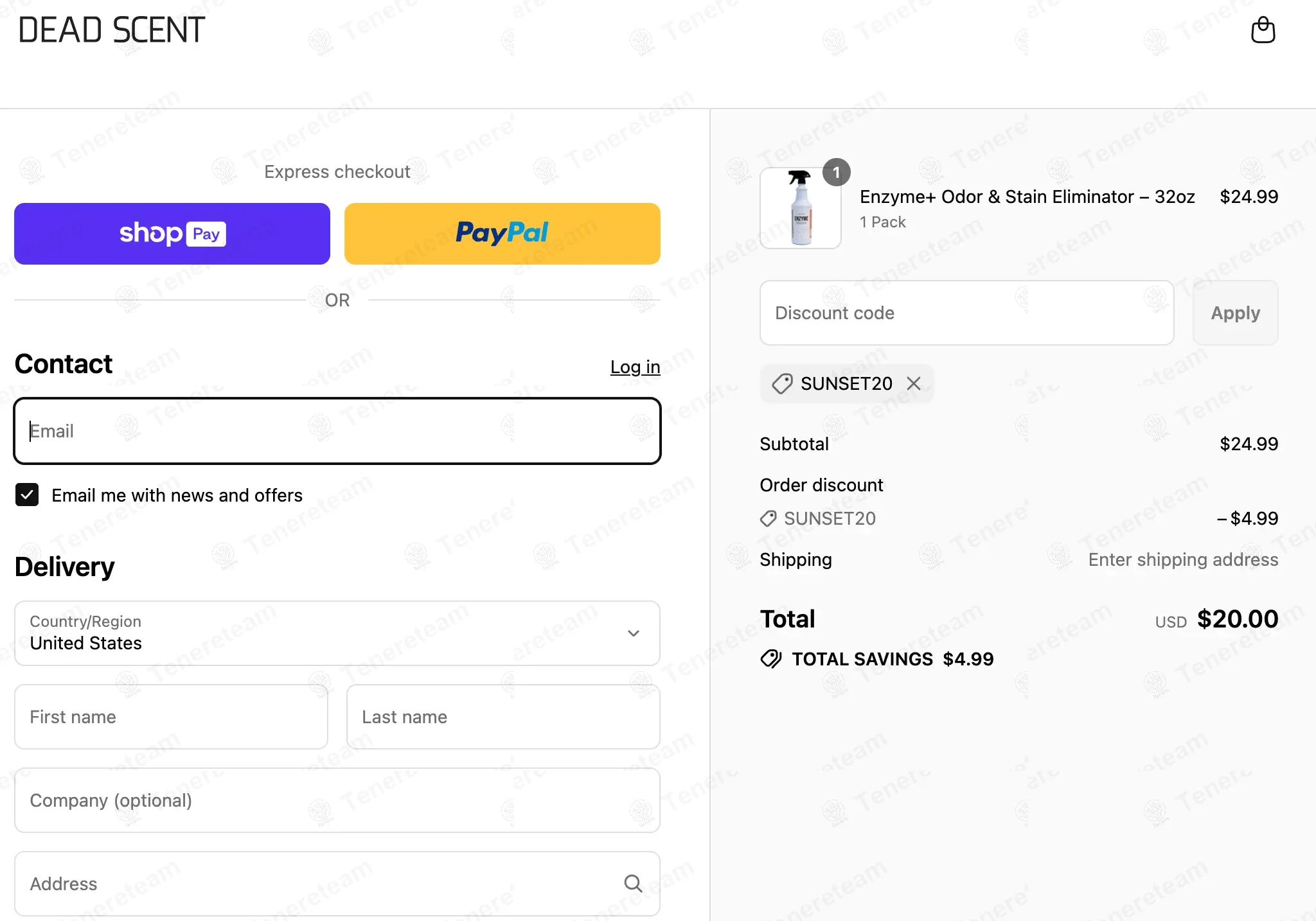Click the SUNSET20 tag icon chip

click(782, 383)
